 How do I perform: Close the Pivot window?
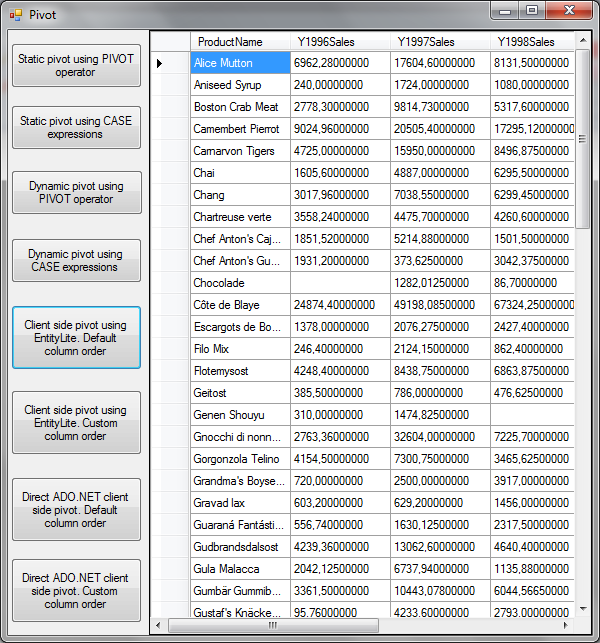tap(569, 11)
